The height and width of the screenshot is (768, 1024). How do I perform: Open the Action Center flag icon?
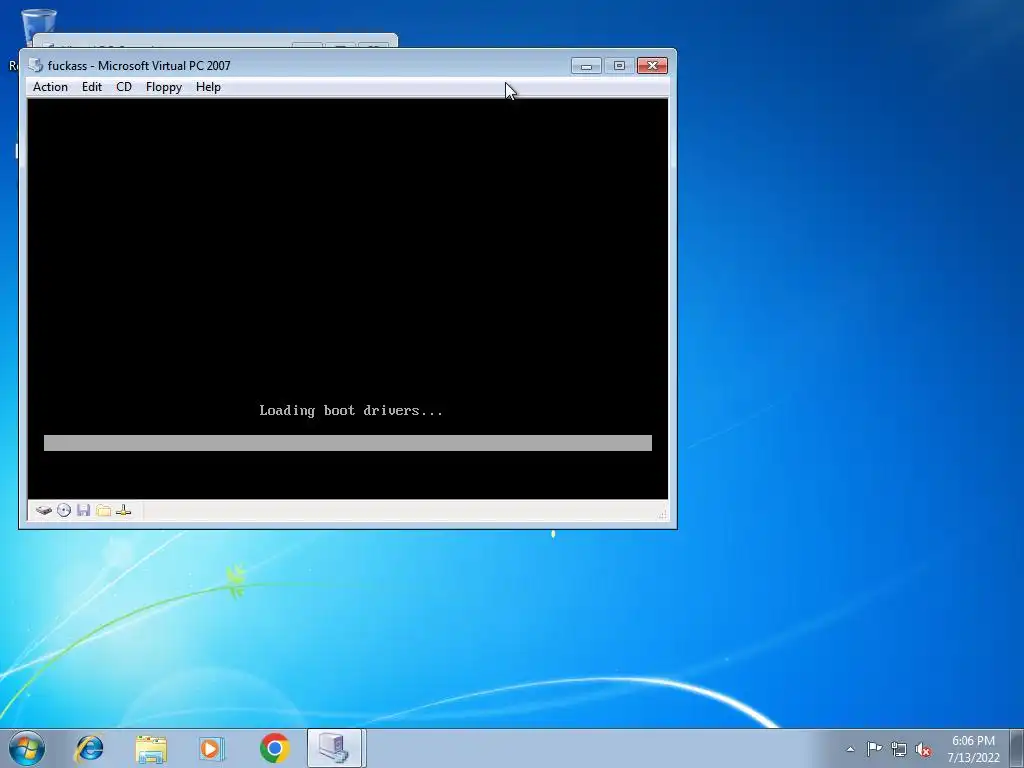tap(874, 749)
